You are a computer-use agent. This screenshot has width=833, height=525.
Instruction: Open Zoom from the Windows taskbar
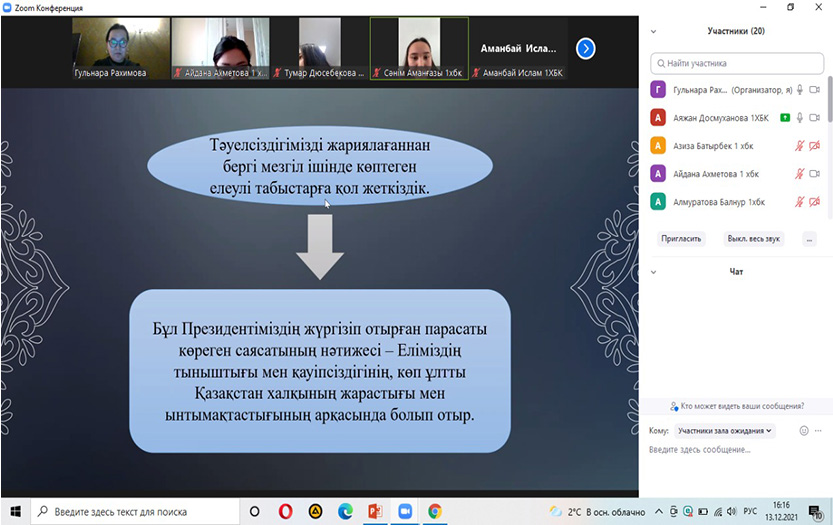tap(405, 511)
